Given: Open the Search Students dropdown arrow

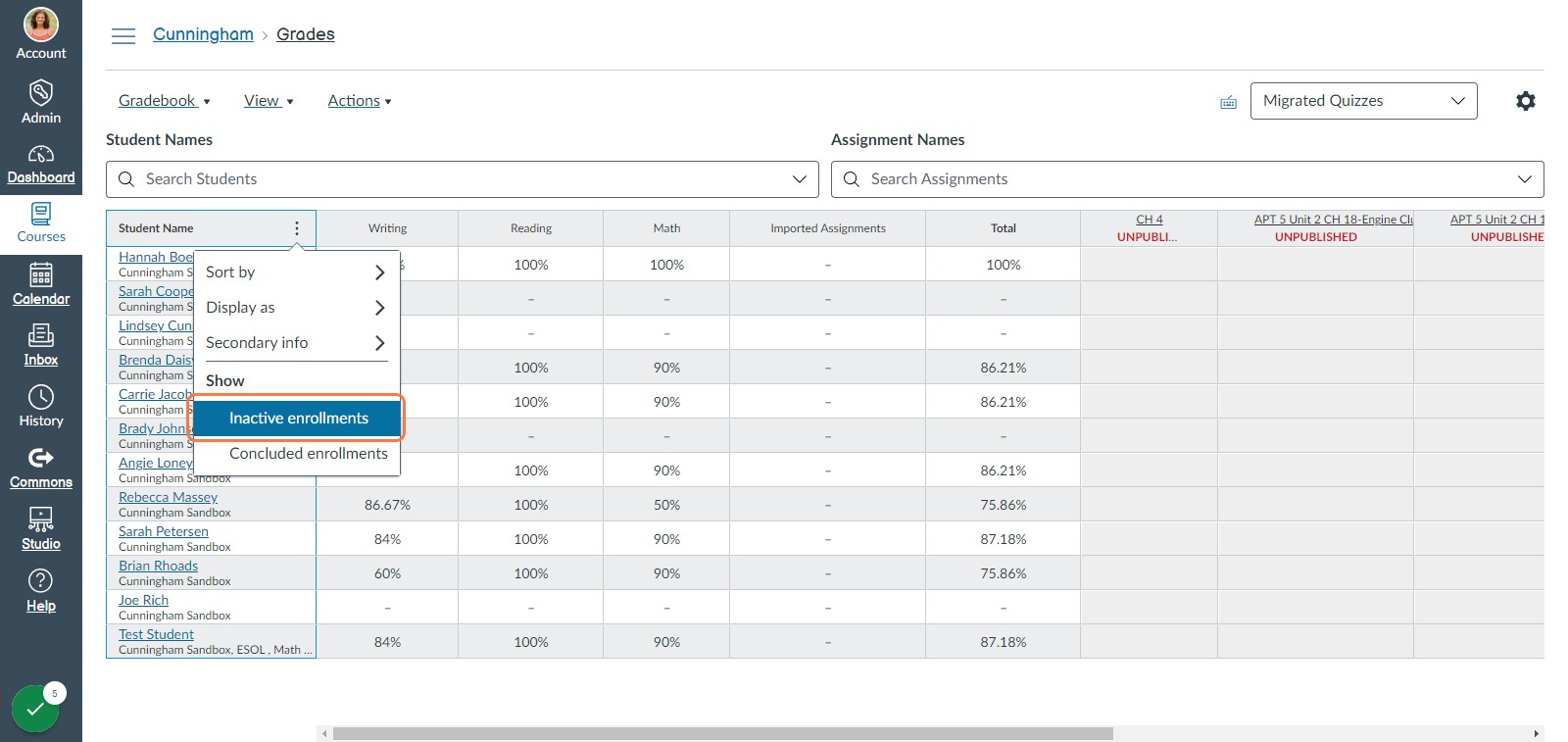Looking at the screenshot, I should point(800,179).
